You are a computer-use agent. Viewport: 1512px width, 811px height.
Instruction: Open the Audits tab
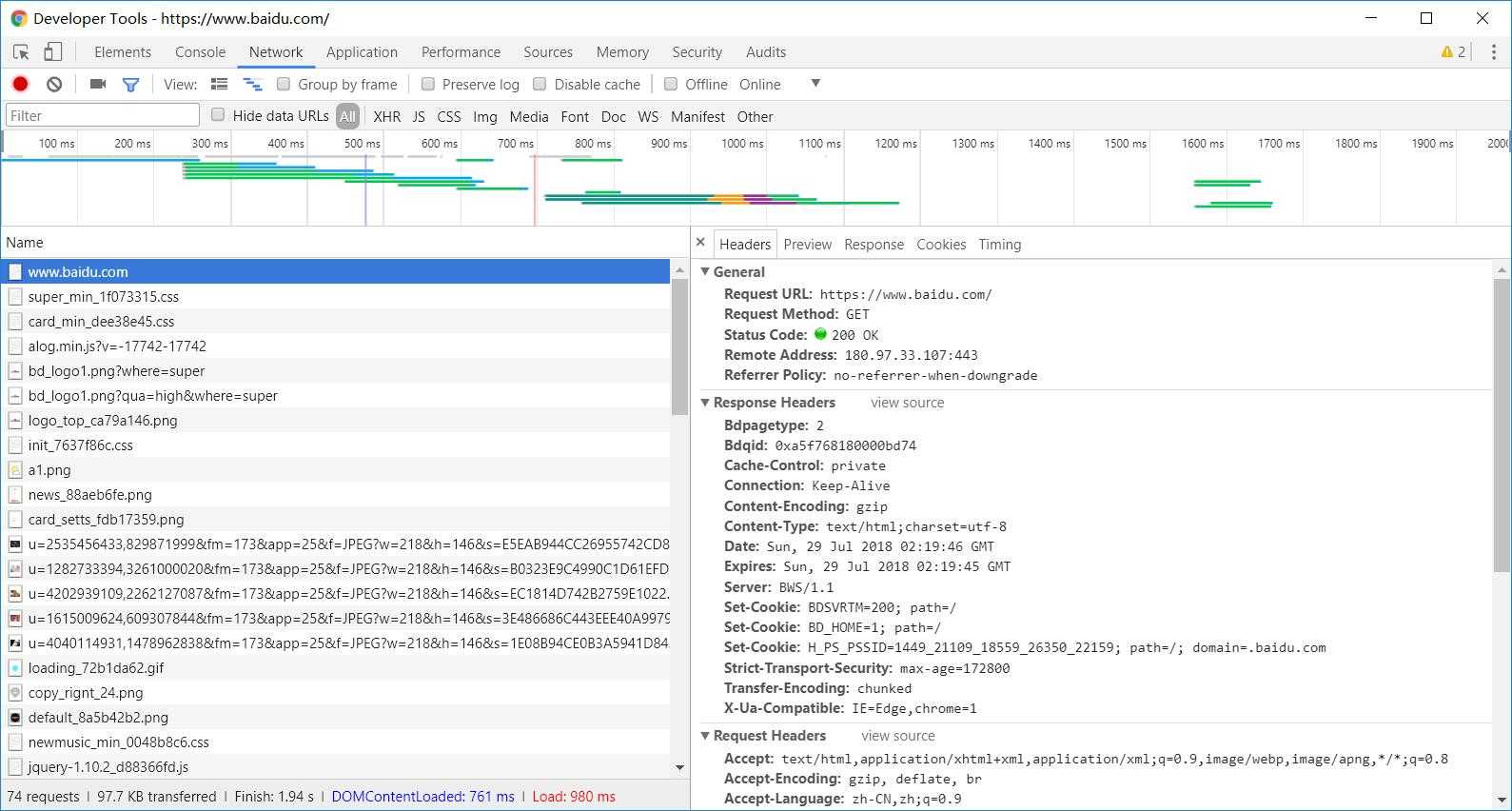766,52
